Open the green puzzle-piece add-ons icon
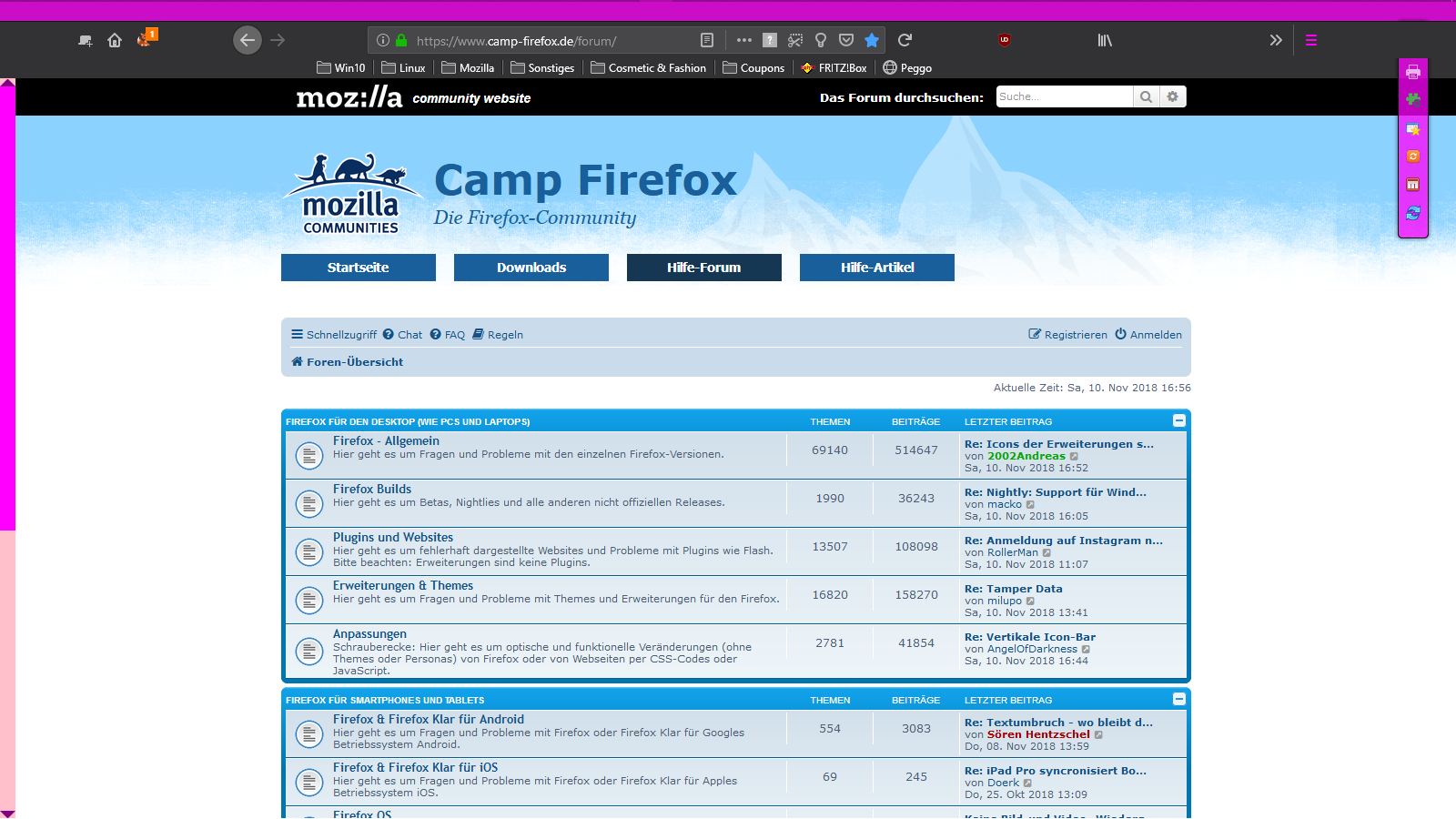 click(x=1413, y=100)
